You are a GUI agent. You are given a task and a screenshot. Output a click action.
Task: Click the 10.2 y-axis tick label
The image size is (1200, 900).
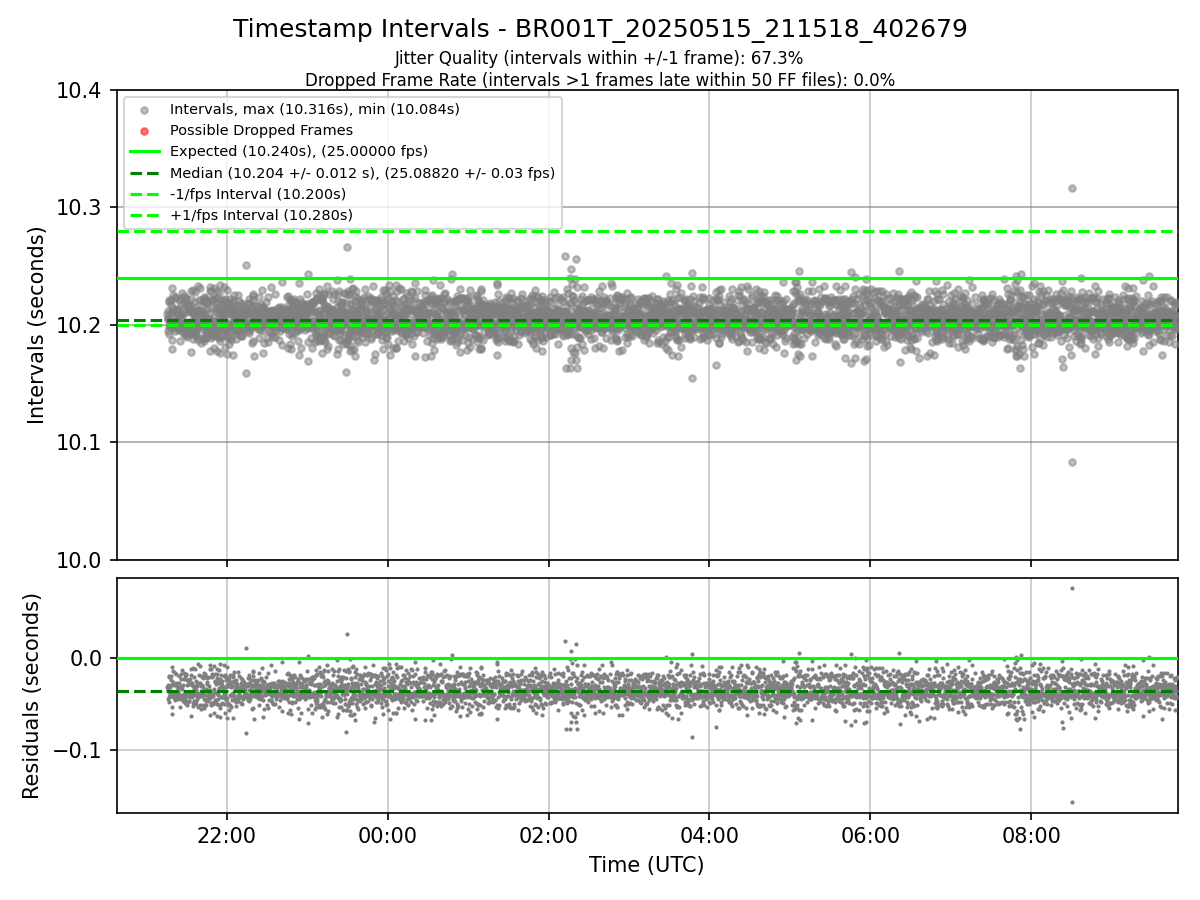coord(79,325)
